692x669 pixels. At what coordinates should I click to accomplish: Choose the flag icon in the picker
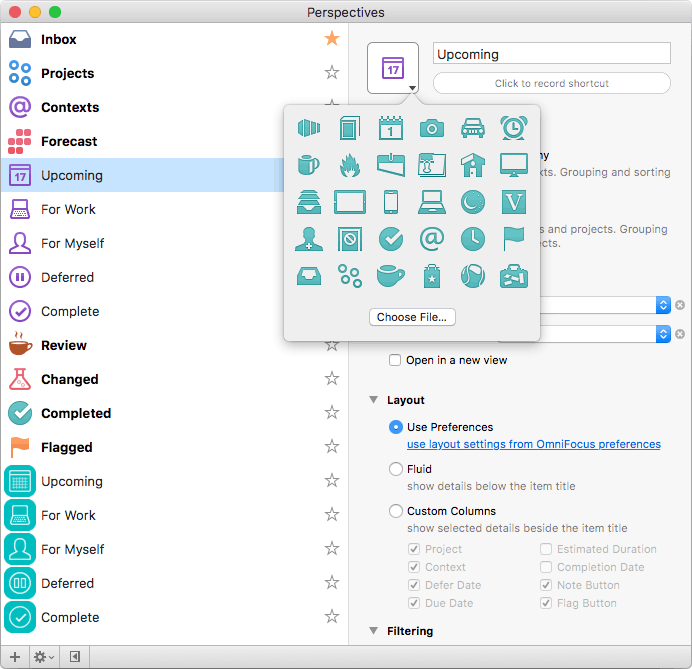(514, 239)
